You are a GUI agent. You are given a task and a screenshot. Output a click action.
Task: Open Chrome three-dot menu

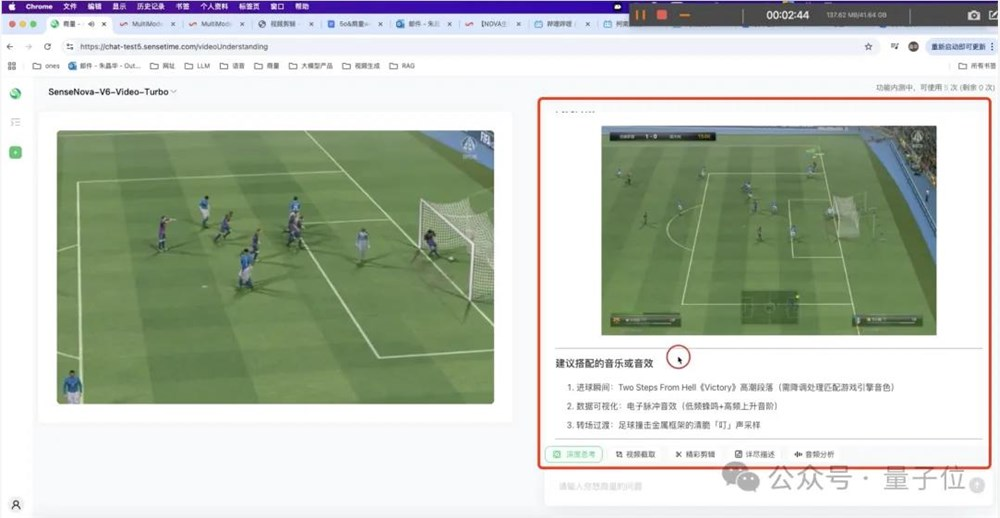[992, 47]
